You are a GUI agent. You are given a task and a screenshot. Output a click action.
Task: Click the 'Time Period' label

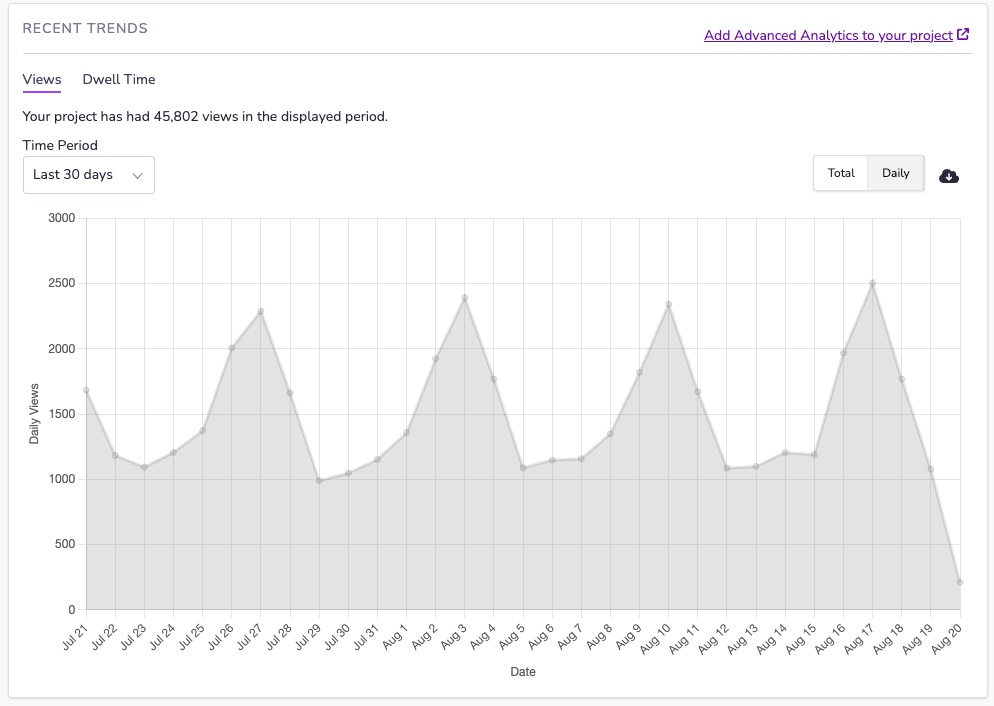click(60, 145)
